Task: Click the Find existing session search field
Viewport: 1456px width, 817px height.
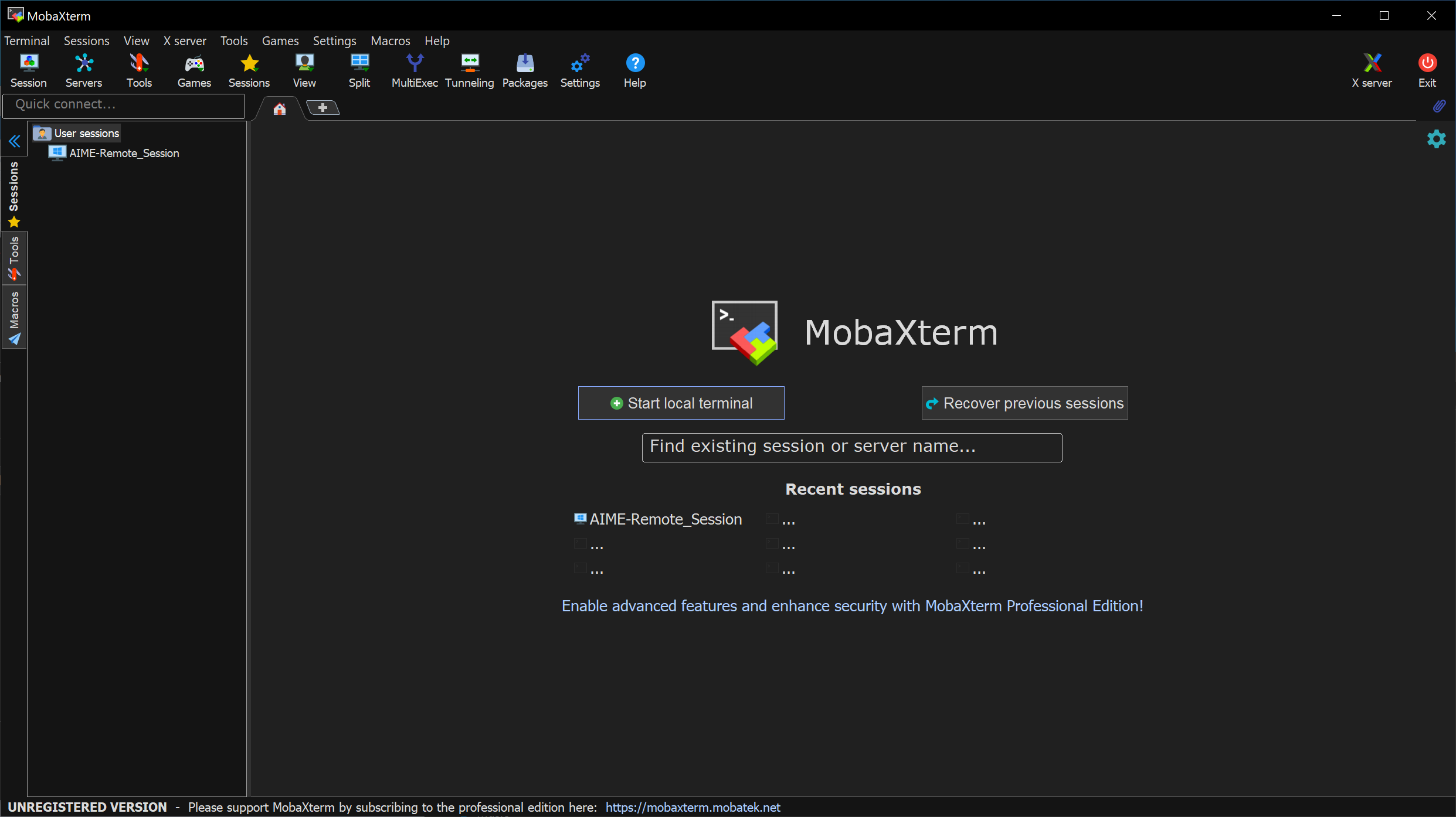Action: [x=851, y=447]
